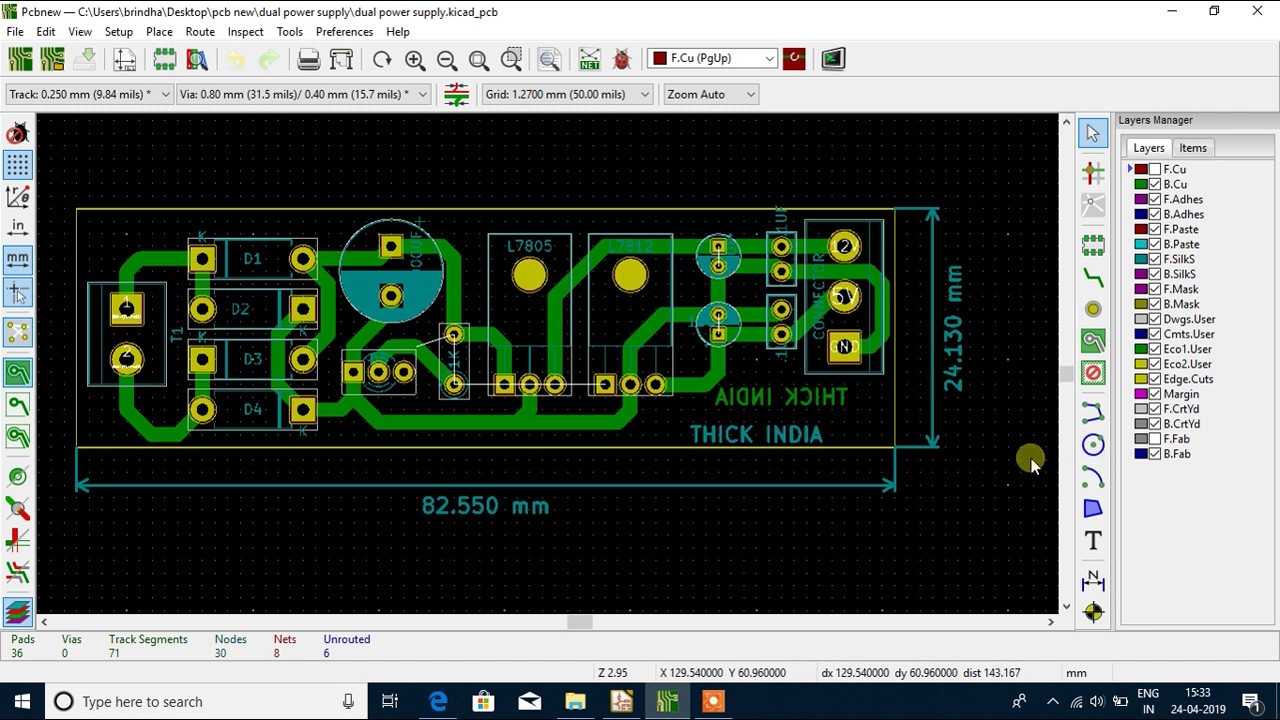Select the add filled zones tool
Viewport: 1280px width, 720px height.
click(x=1093, y=341)
